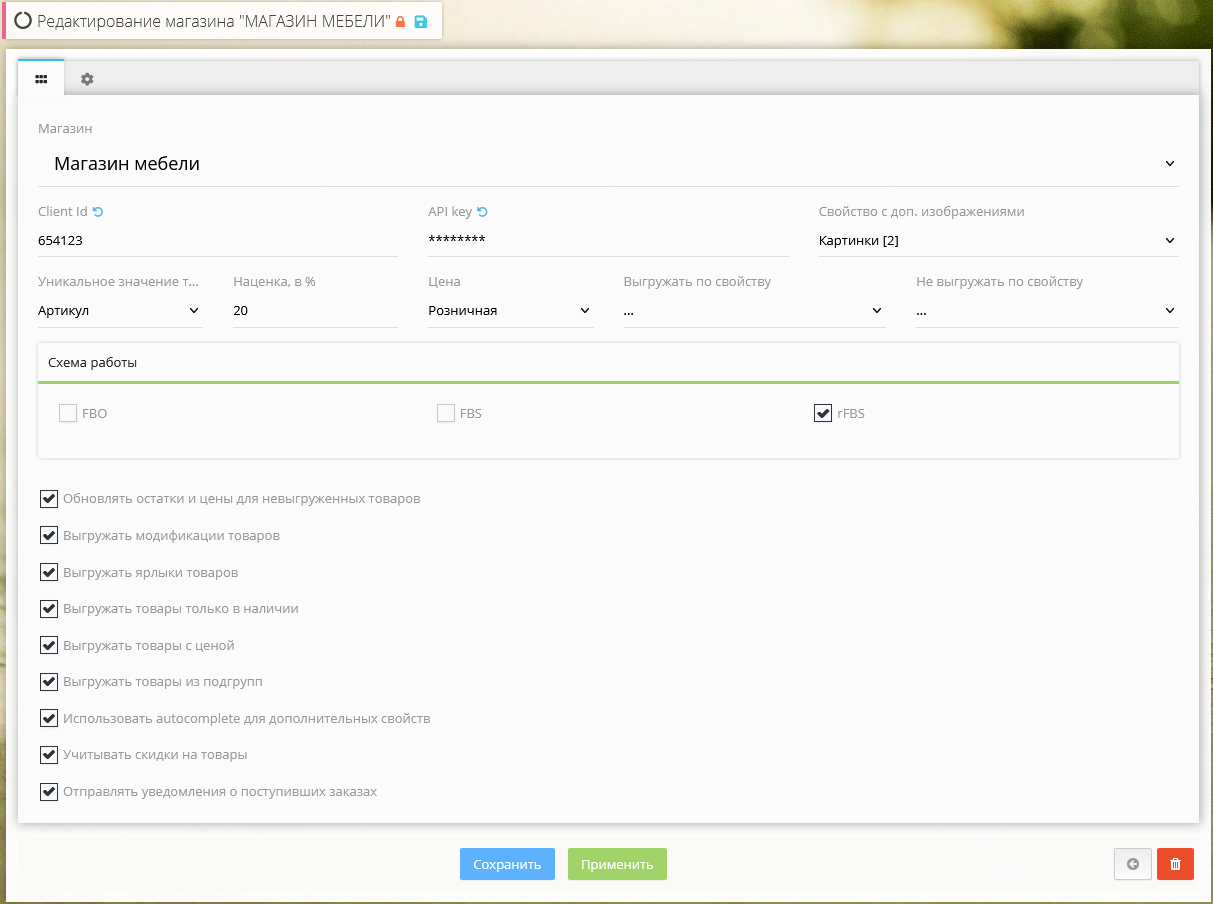Disable "Учитывать скидки на товары" option
Viewport: 1213px width, 904px height.
pyautogui.click(x=49, y=755)
